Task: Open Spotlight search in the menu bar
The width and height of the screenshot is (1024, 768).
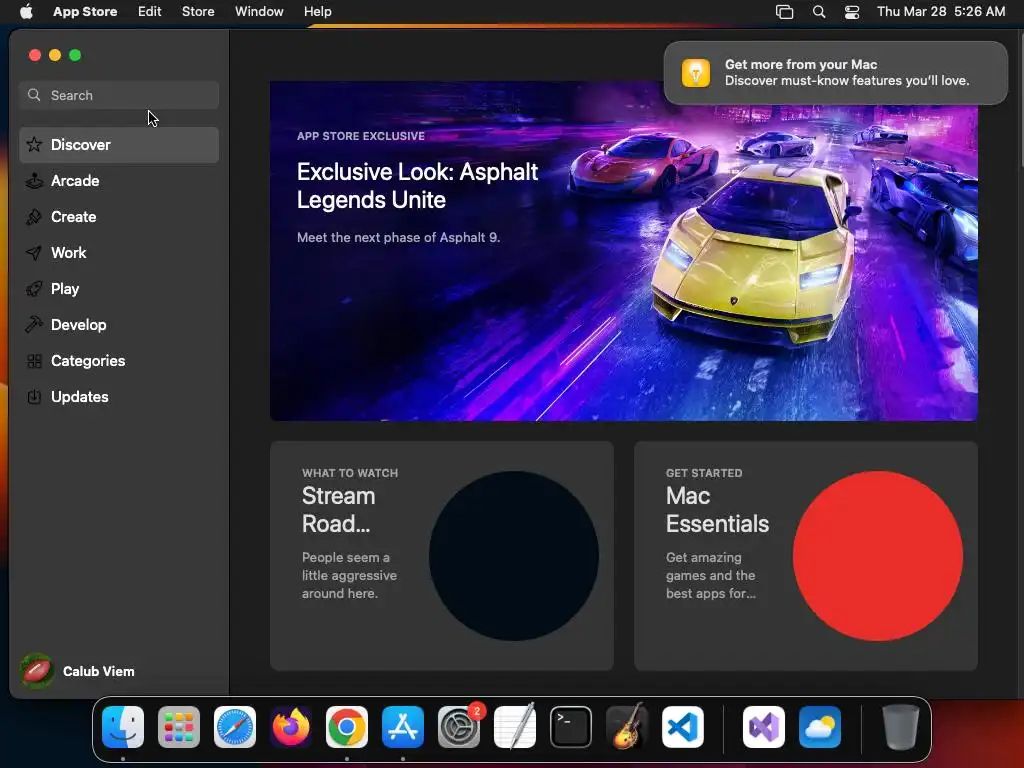Action: point(819,12)
